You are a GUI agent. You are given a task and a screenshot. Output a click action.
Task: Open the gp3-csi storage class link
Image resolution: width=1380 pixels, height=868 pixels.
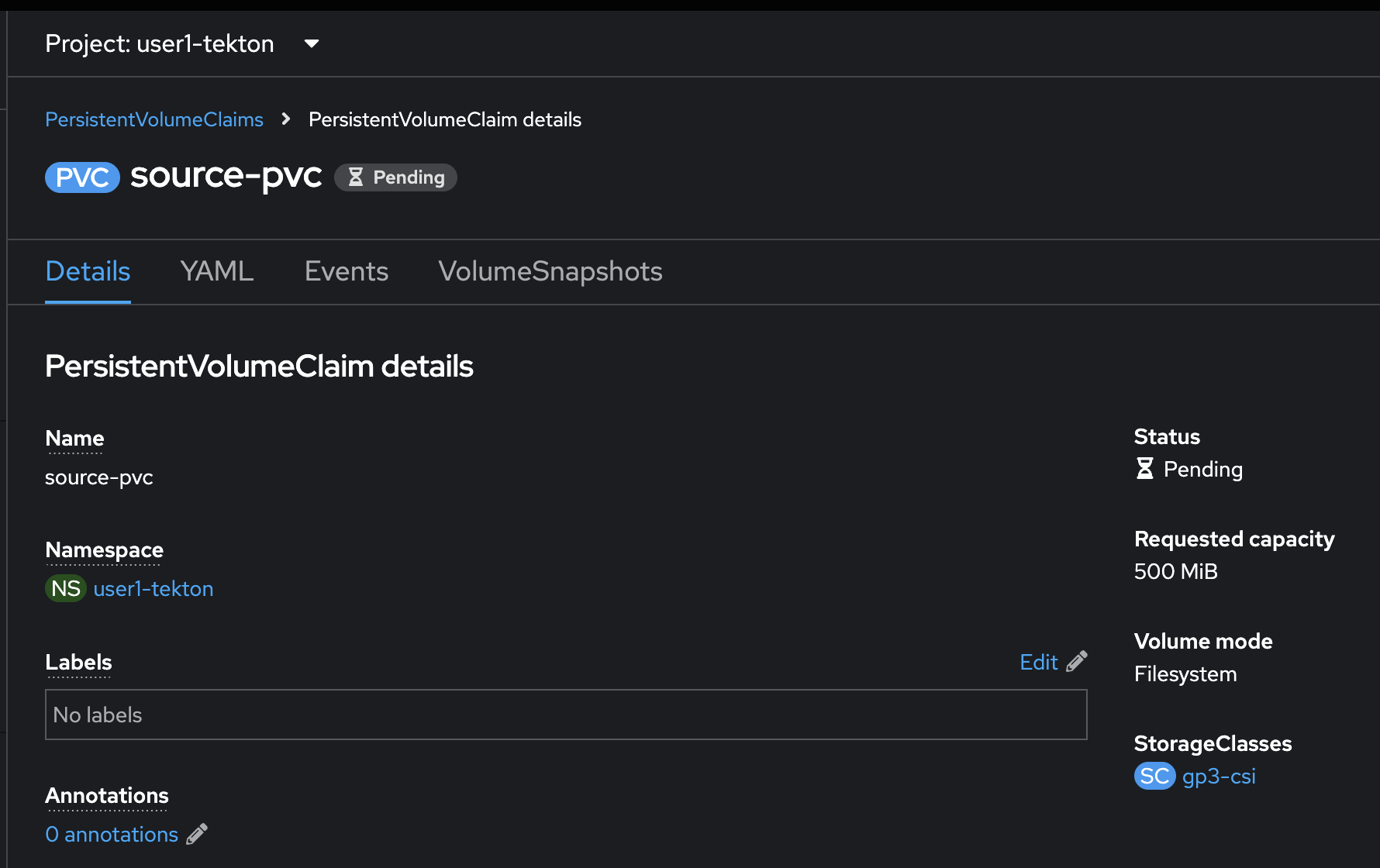[1219, 776]
